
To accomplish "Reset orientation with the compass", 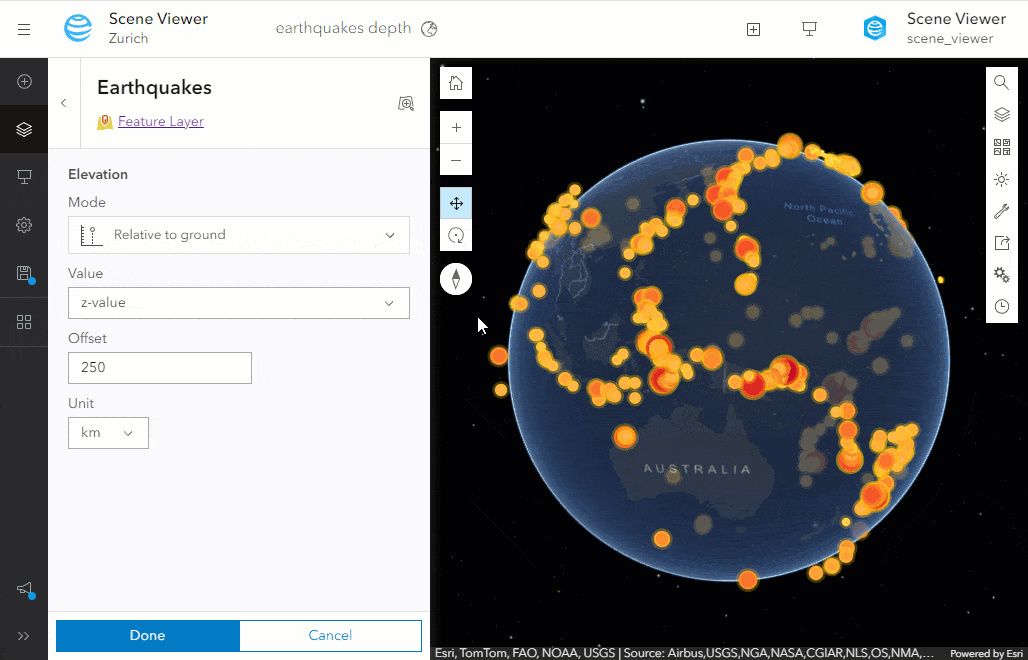I will [x=456, y=279].
